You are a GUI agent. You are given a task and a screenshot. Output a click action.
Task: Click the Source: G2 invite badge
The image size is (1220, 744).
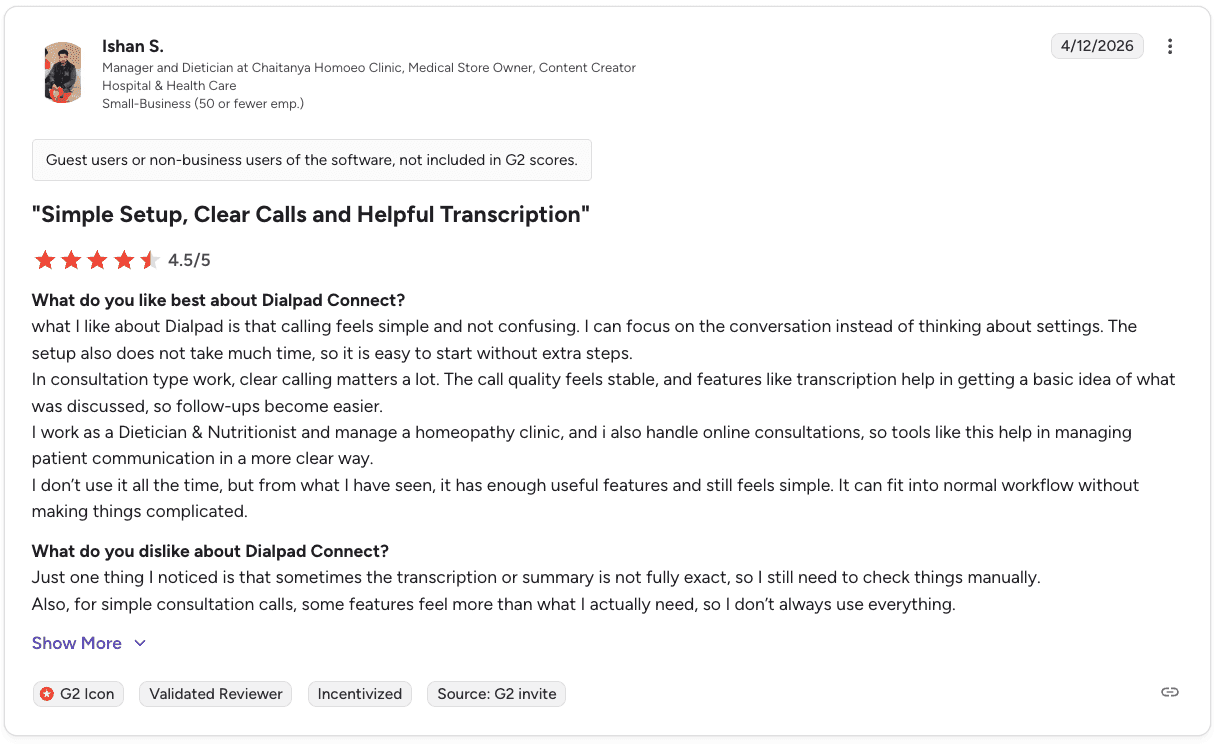(496, 694)
